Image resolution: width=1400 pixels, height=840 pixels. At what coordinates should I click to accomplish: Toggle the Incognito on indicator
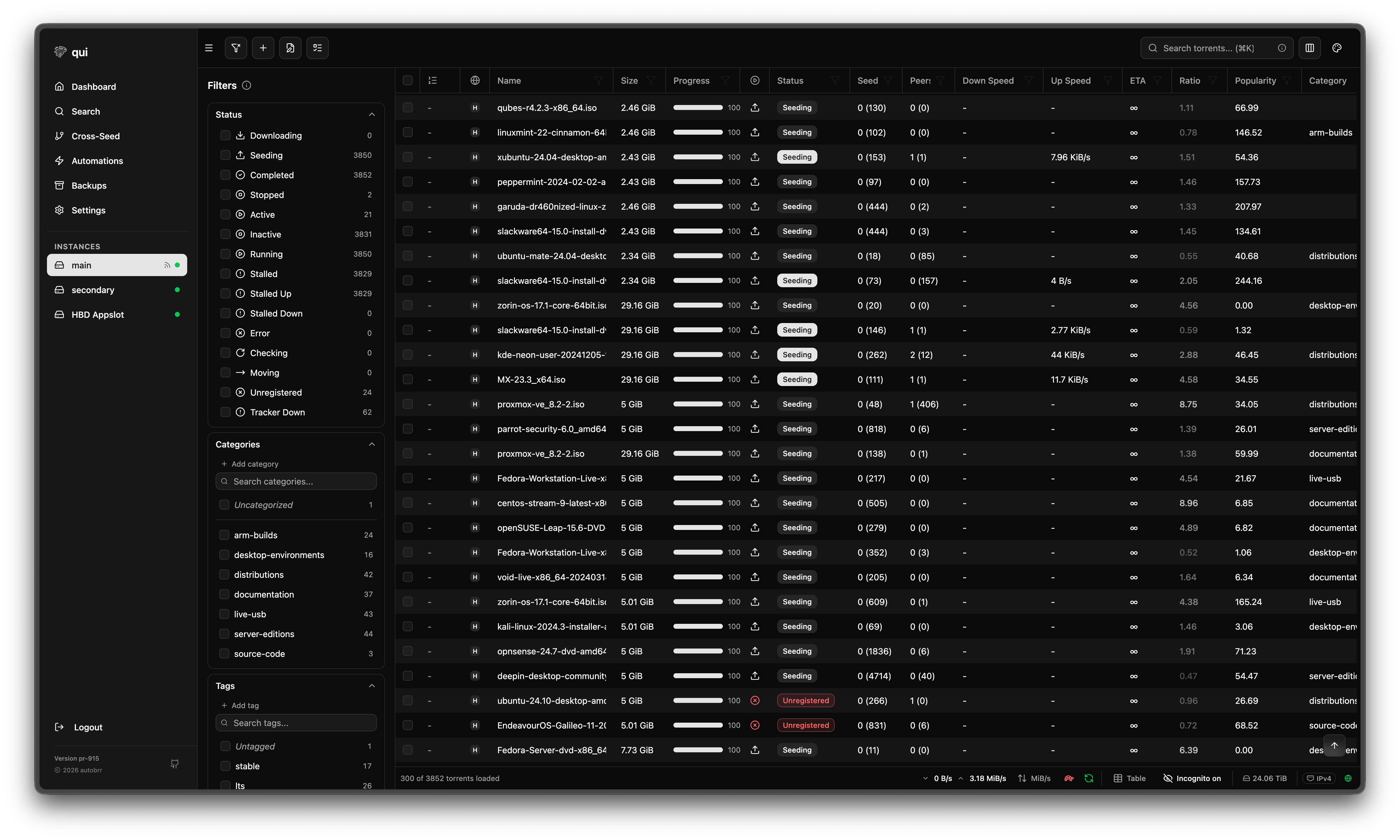(1192, 778)
